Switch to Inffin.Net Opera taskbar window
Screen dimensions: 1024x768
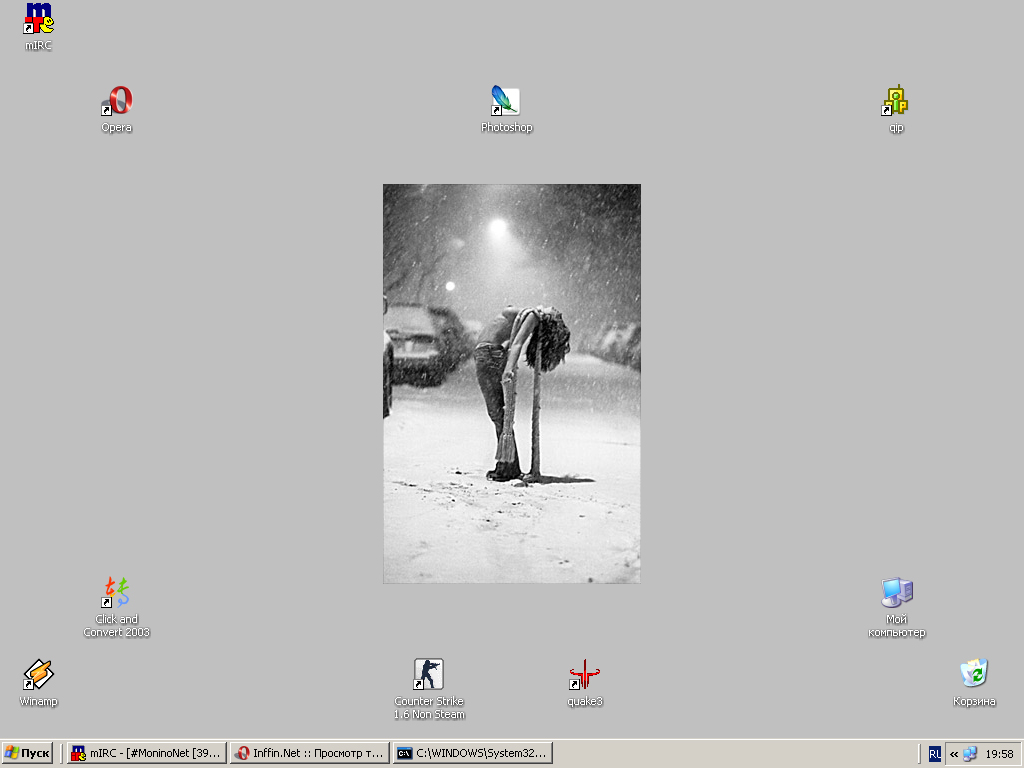pyautogui.click(x=309, y=753)
